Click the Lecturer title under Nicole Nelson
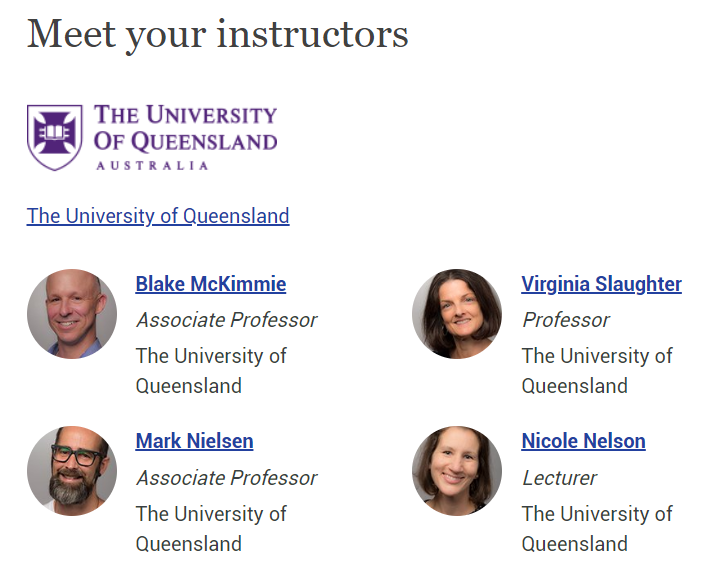The height and width of the screenshot is (566, 725). [559, 478]
